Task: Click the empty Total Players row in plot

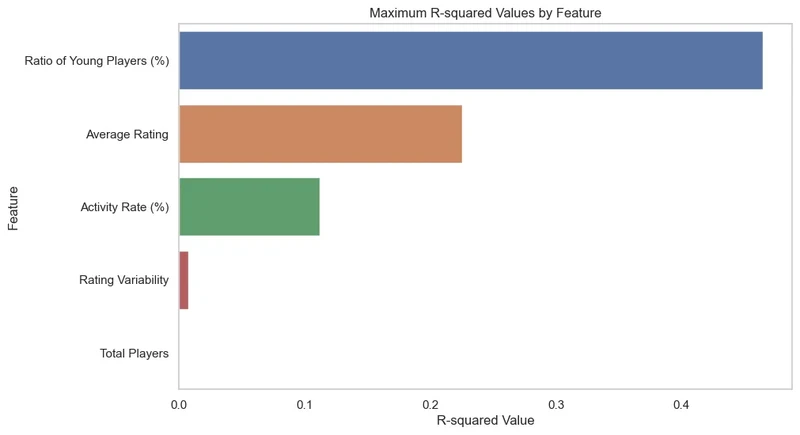Action: click(x=480, y=353)
